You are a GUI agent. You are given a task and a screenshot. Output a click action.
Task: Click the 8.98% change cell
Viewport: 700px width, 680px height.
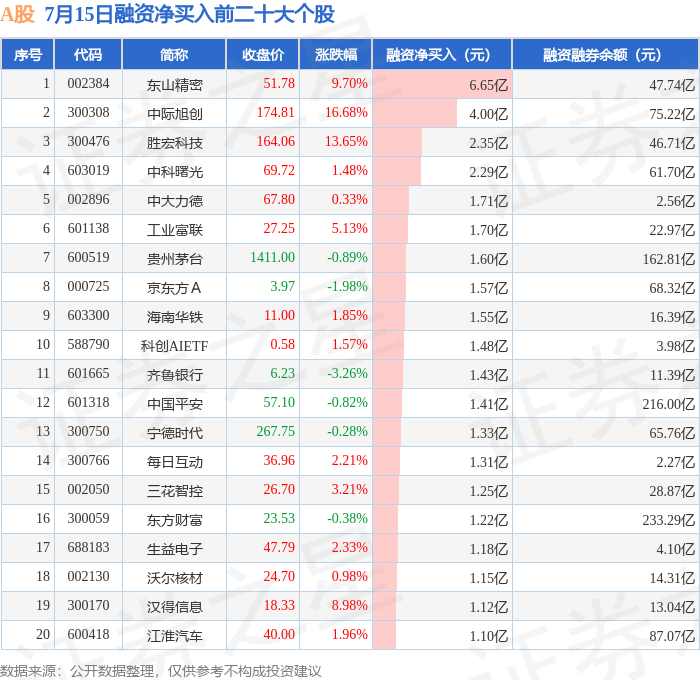pos(350,606)
